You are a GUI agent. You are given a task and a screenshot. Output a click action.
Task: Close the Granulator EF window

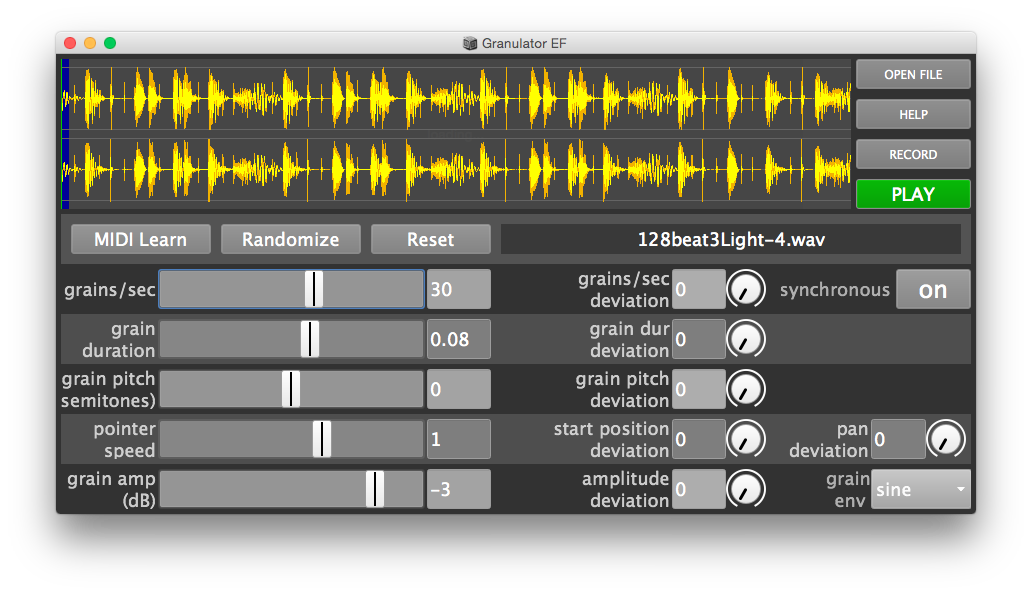(x=70, y=43)
